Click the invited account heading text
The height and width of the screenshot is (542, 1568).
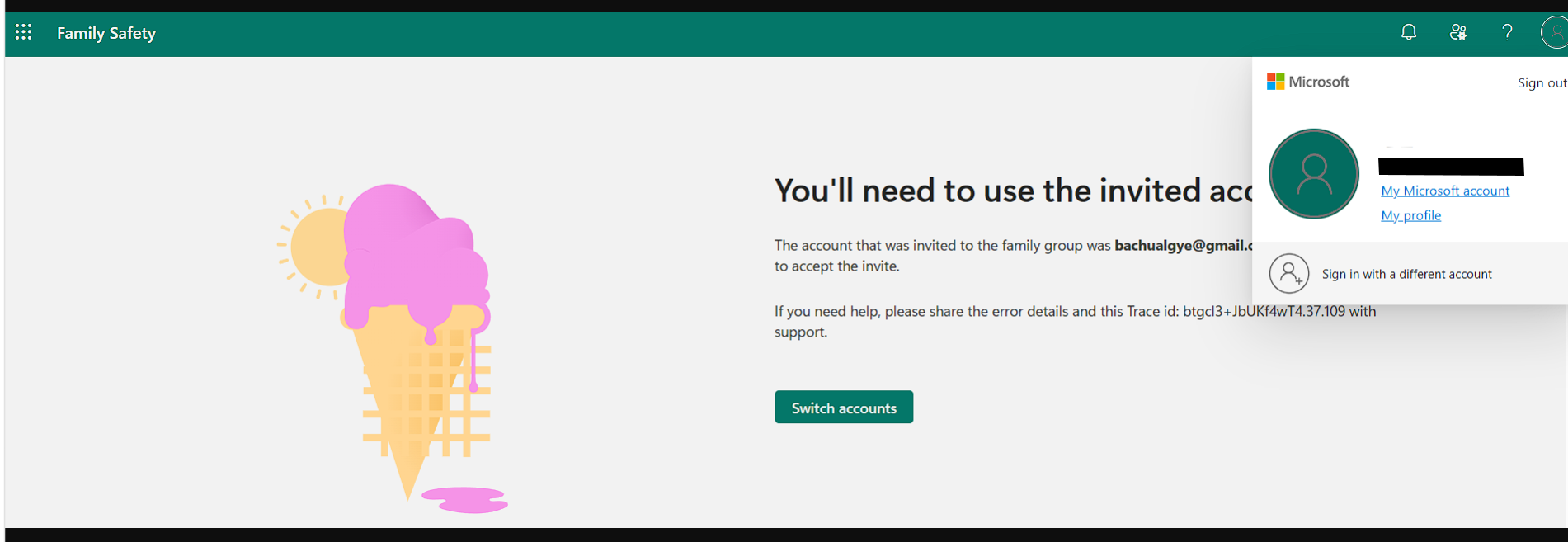[1013, 191]
